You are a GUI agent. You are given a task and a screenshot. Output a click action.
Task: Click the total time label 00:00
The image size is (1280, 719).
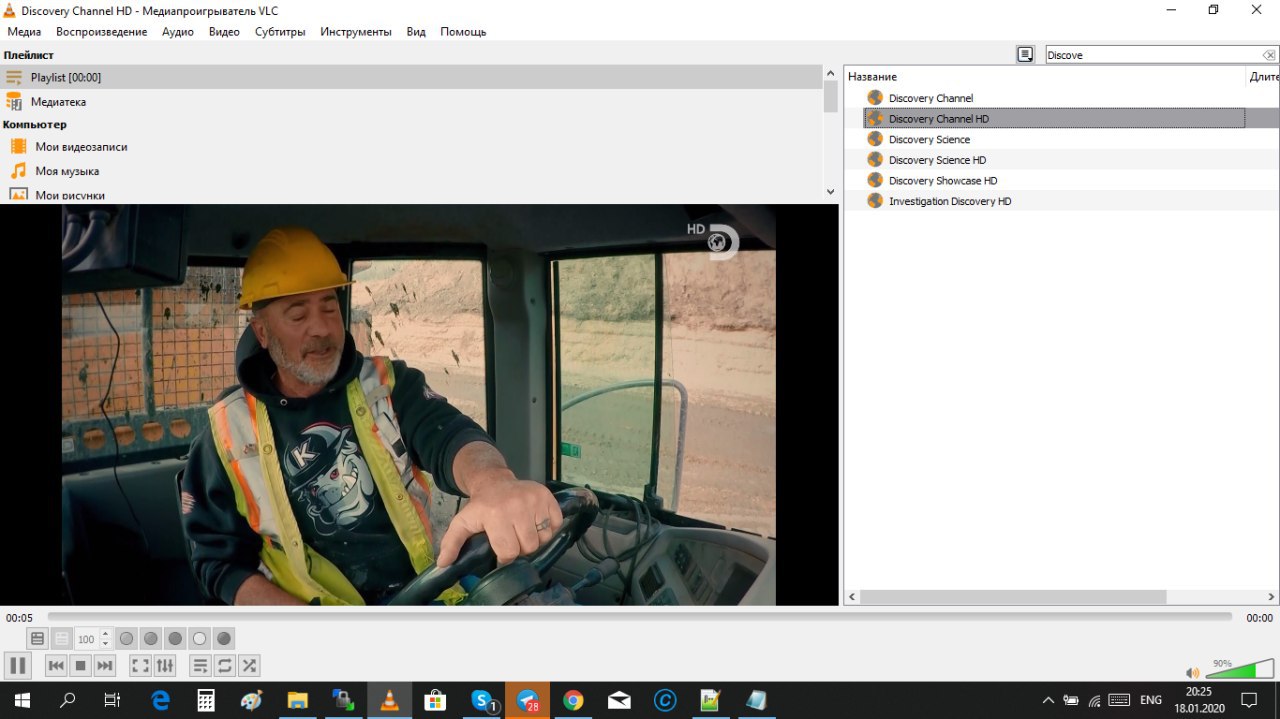click(x=1259, y=618)
